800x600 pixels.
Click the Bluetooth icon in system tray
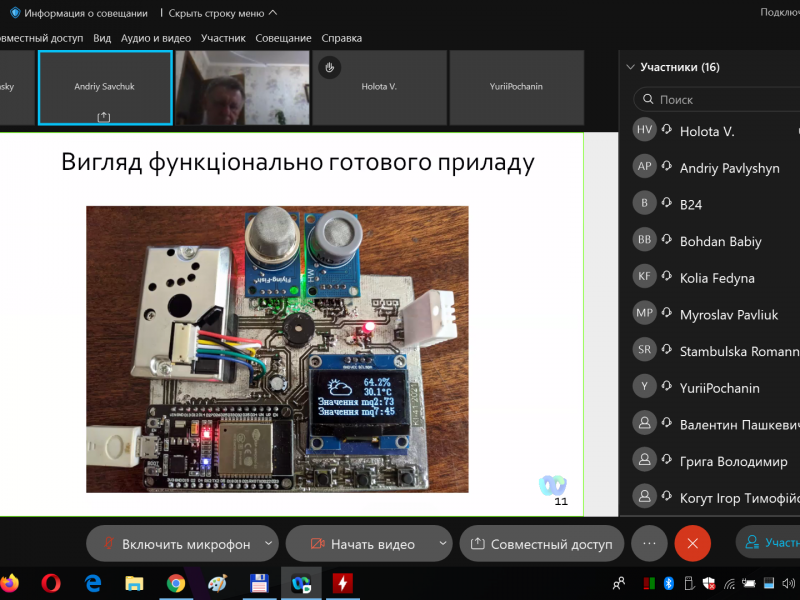[670, 582]
